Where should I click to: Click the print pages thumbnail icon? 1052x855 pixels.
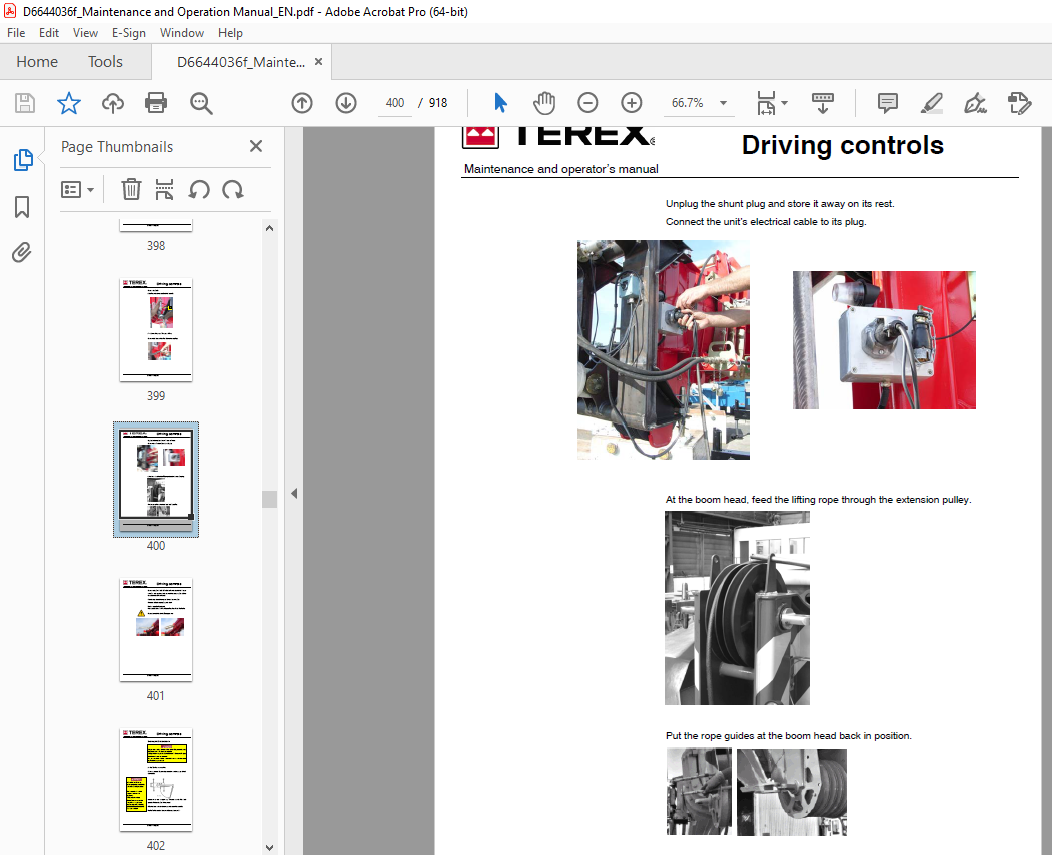pyautogui.click(x=164, y=189)
